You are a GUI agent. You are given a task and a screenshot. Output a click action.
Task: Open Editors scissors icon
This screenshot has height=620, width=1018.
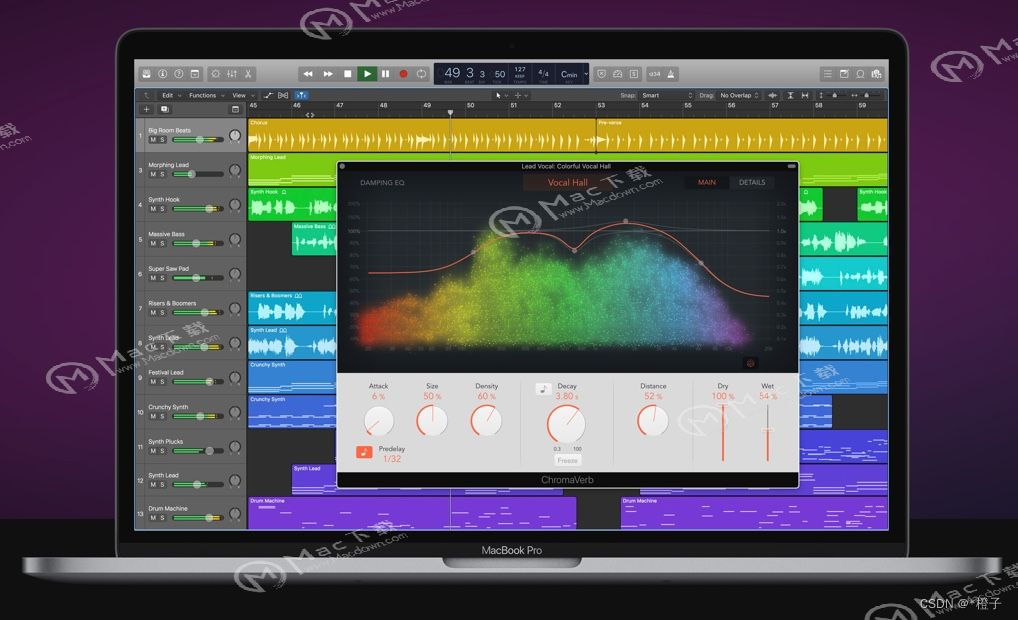tap(247, 74)
